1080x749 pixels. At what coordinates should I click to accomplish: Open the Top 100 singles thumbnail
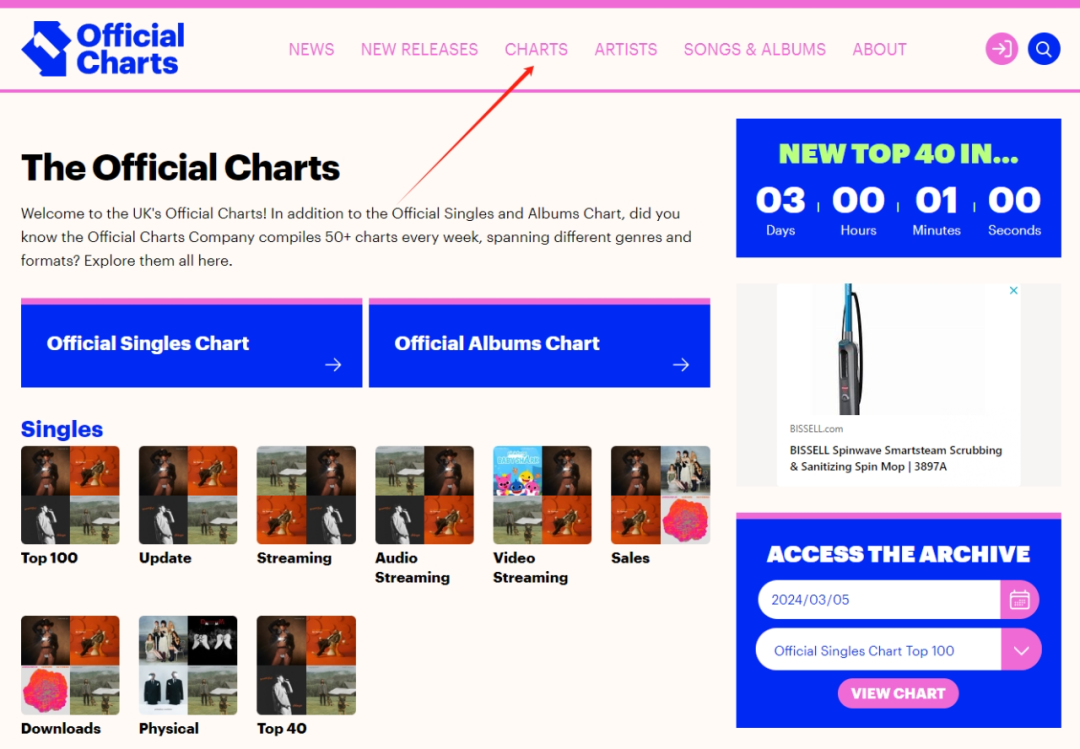[70, 495]
